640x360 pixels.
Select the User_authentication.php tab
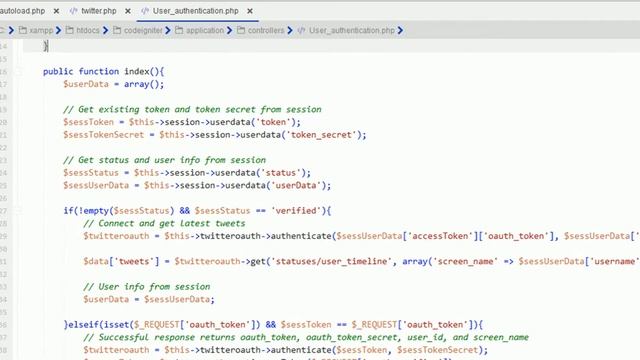196,11
